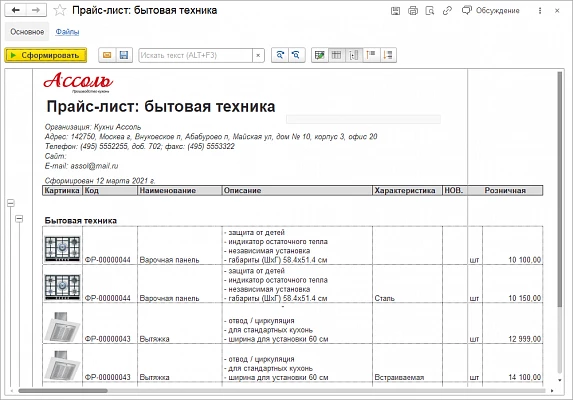Image resolution: width=573 pixels, height=400 pixels.
Task: Click the hob picture in the 10 100,00 row
Action: click(62, 249)
